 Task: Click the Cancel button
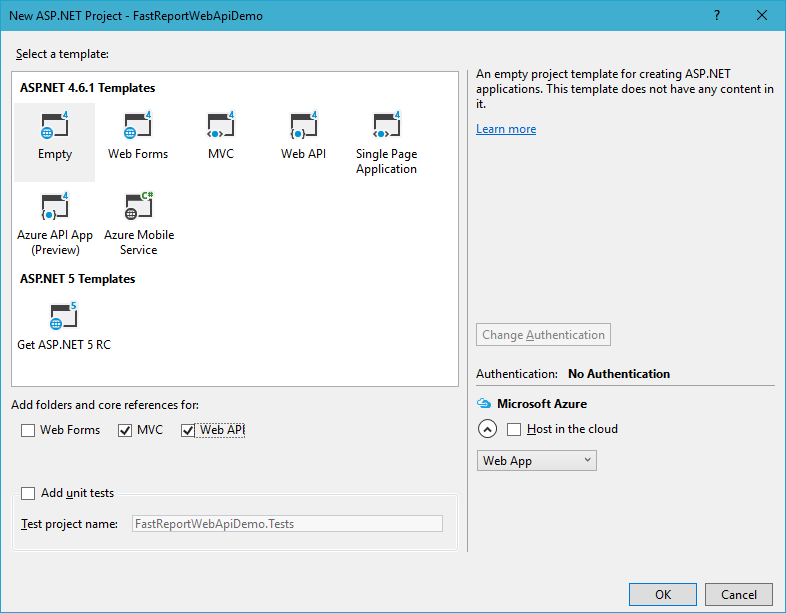[738, 594]
